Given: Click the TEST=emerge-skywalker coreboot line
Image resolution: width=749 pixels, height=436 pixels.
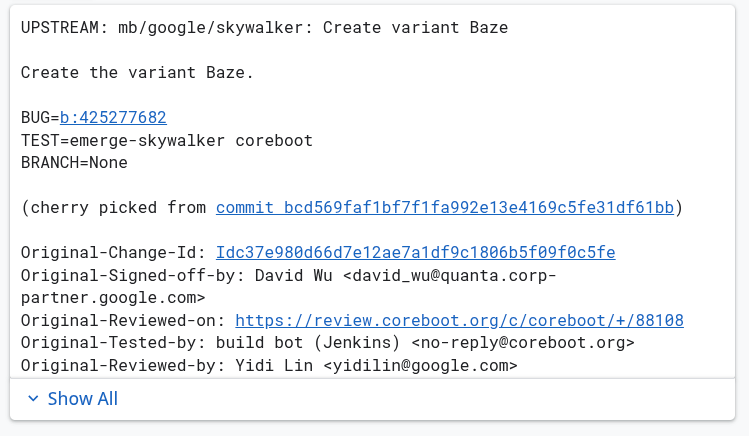Looking at the screenshot, I should (167, 140).
